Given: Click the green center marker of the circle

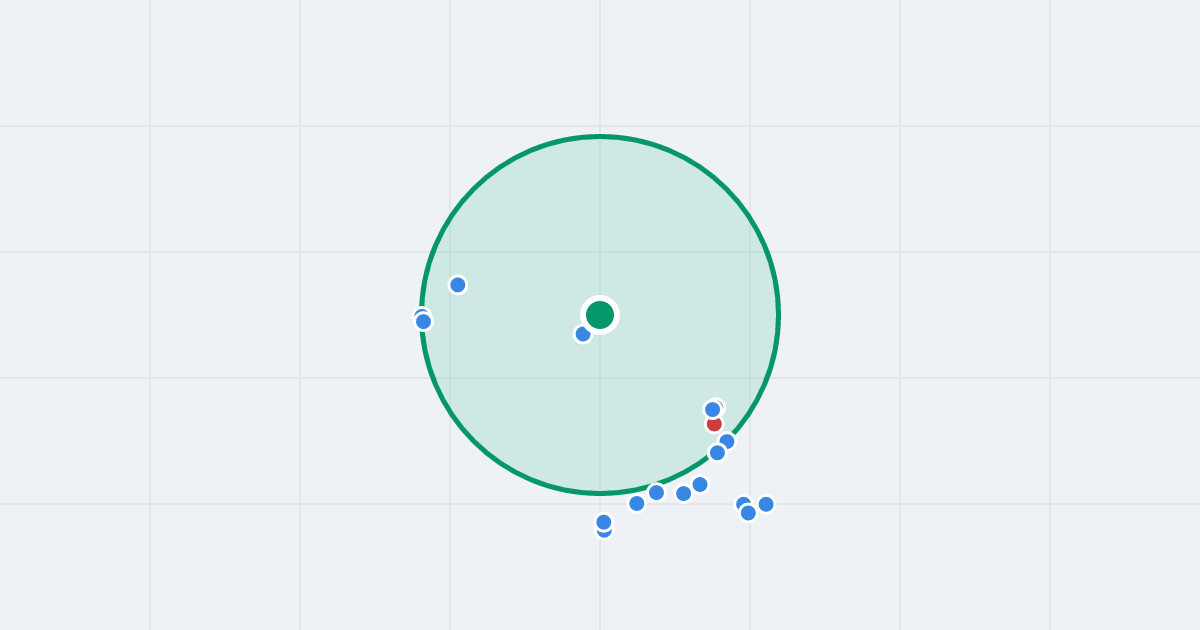Looking at the screenshot, I should 600,315.
